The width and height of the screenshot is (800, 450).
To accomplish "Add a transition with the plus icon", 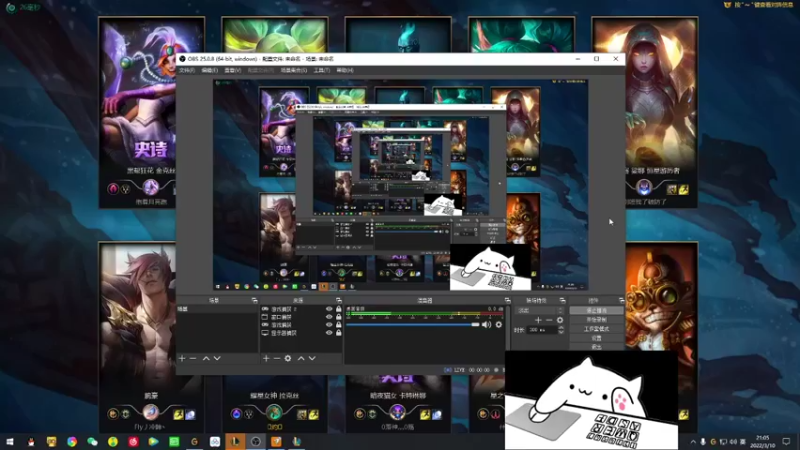I will (538, 320).
